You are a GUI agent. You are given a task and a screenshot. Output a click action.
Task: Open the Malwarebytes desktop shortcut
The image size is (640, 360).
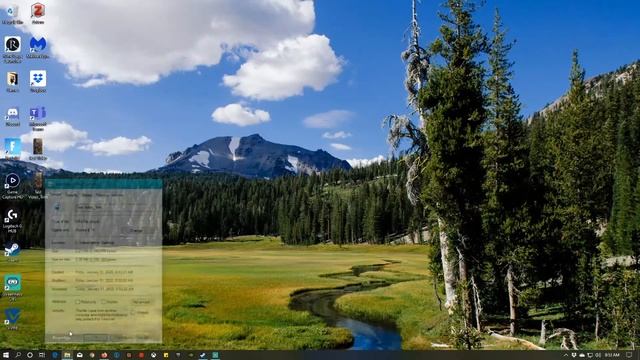click(x=38, y=47)
